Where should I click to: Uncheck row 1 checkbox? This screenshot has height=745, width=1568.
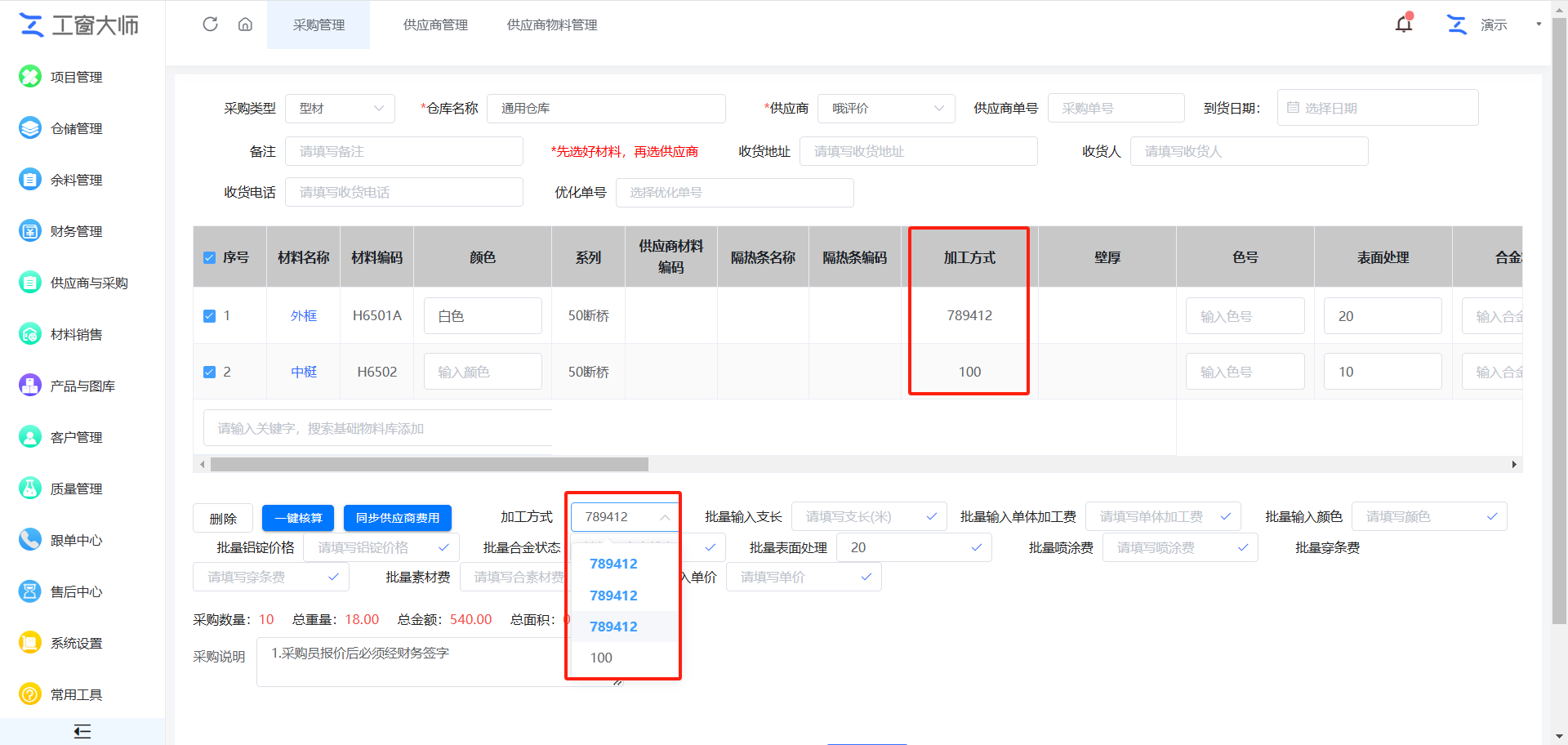click(x=209, y=316)
